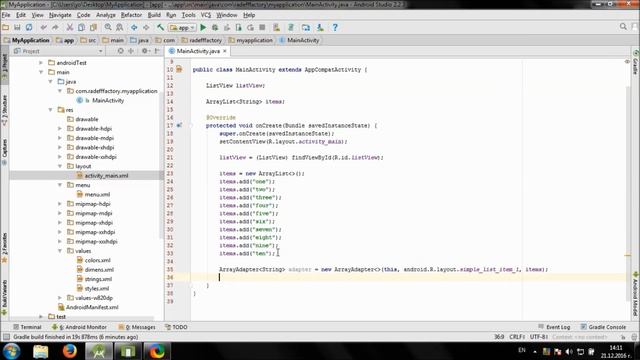Expand the androidTest folder
640x360 pixels.
[x=41, y=63]
